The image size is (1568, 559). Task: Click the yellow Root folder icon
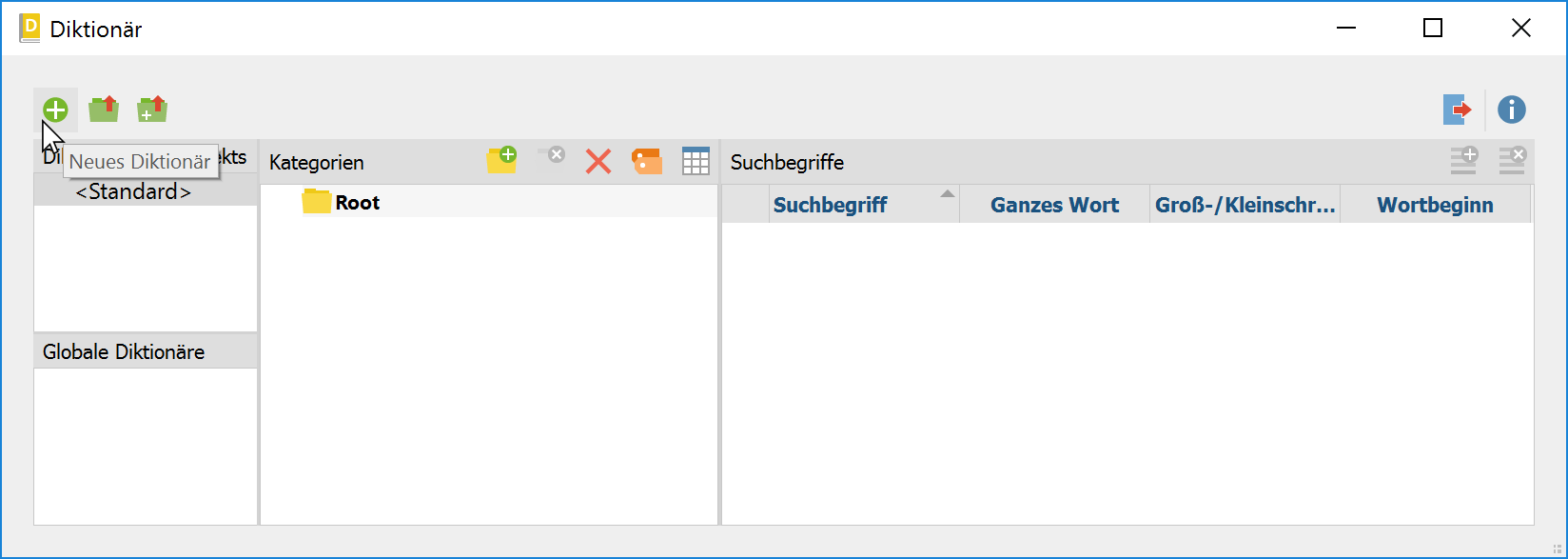[316, 202]
